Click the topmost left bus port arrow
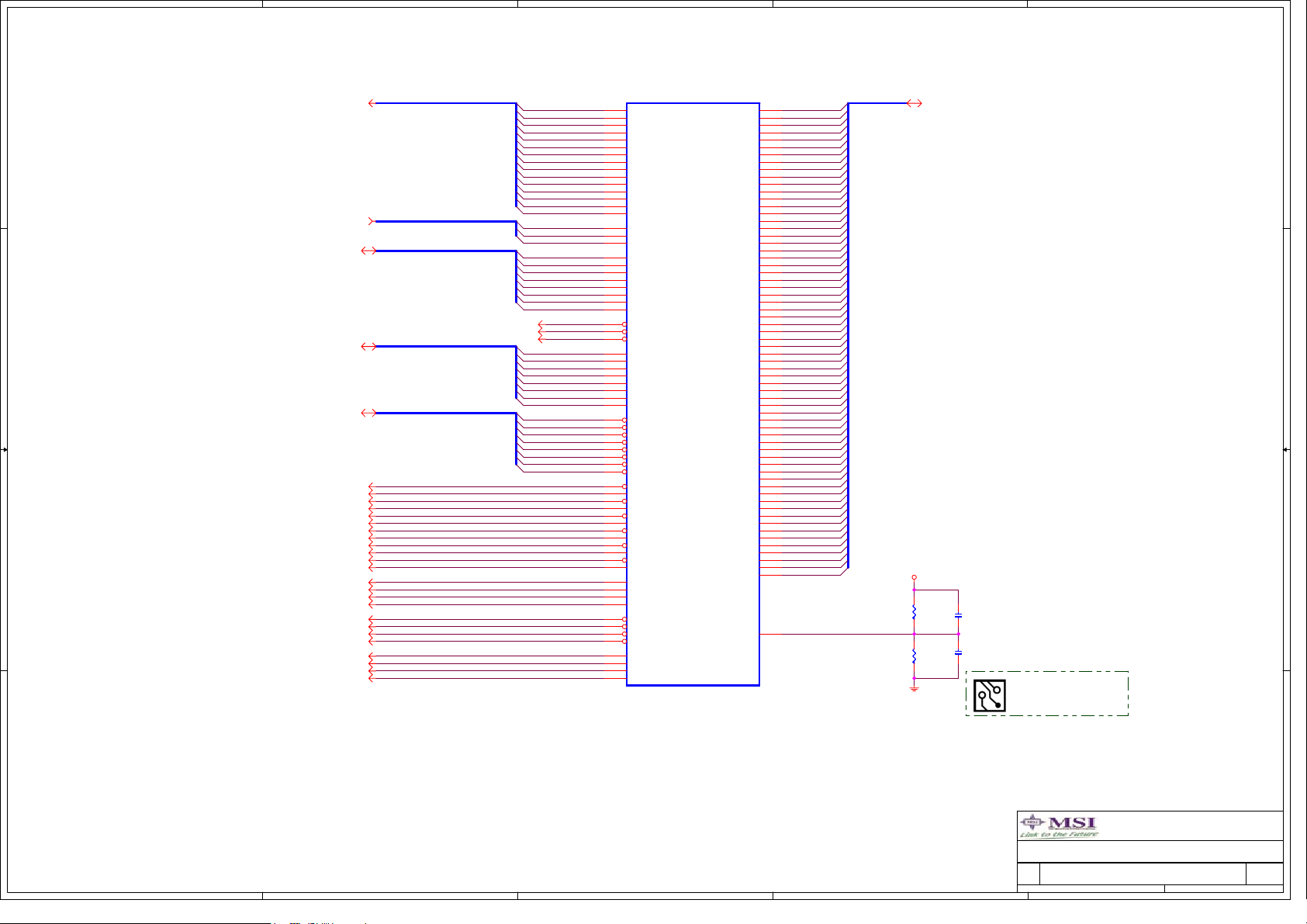 tap(372, 103)
